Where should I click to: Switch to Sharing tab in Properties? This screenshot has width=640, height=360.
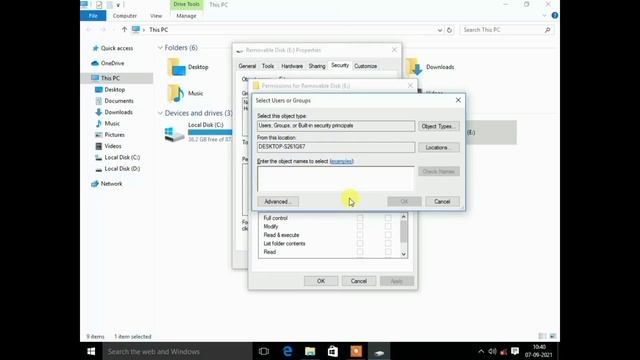pyautogui.click(x=317, y=66)
